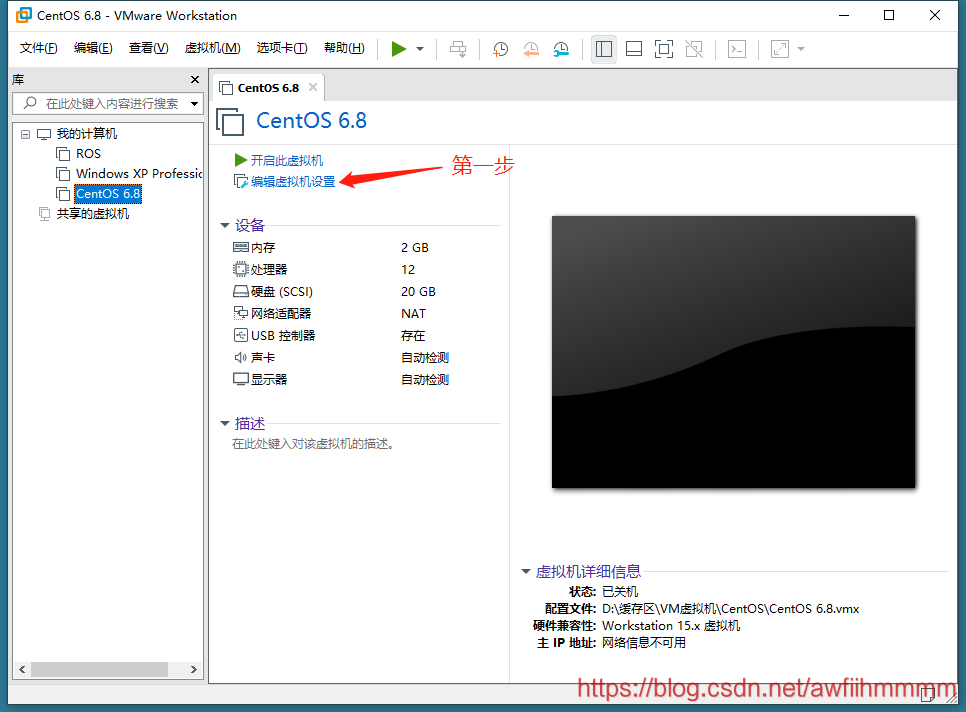Viewport: 966px width, 712px height.
Task: Click the Unity mode icon
Action: pos(694,49)
